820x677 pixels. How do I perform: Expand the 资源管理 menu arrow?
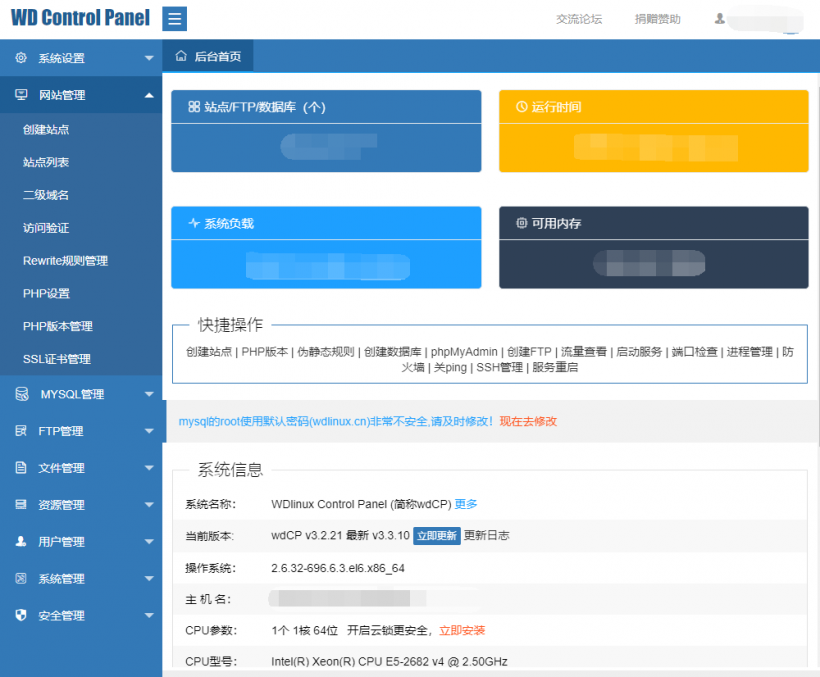click(149, 505)
